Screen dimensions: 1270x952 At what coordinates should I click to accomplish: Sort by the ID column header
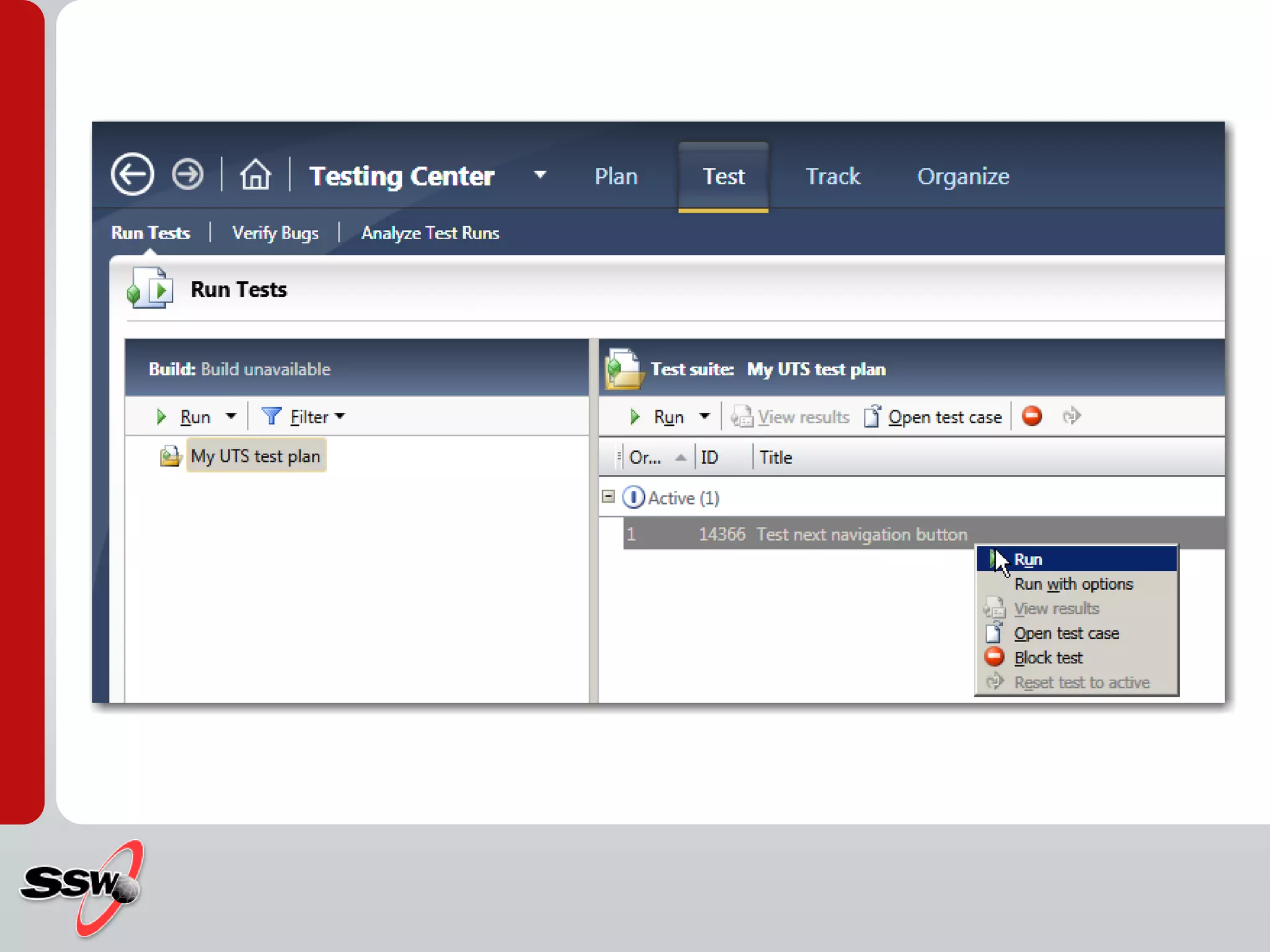[723, 457]
